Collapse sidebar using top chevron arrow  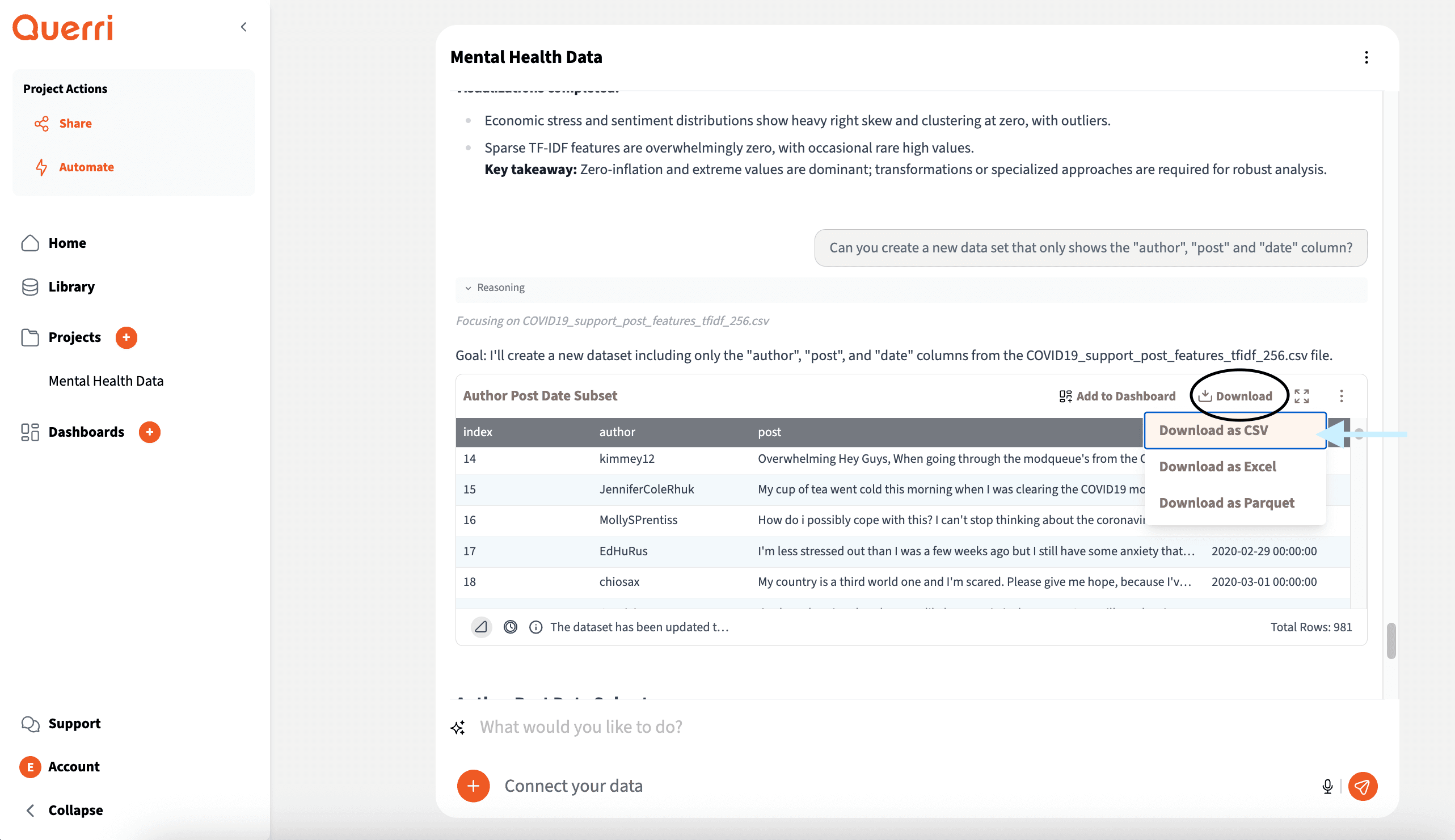pyautogui.click(x=243, y=27)
